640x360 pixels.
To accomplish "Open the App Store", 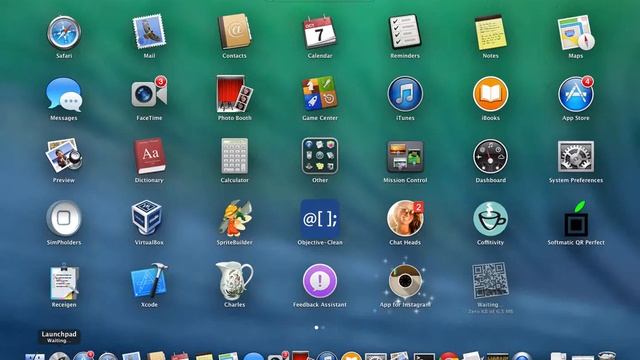I will (576, 94).
